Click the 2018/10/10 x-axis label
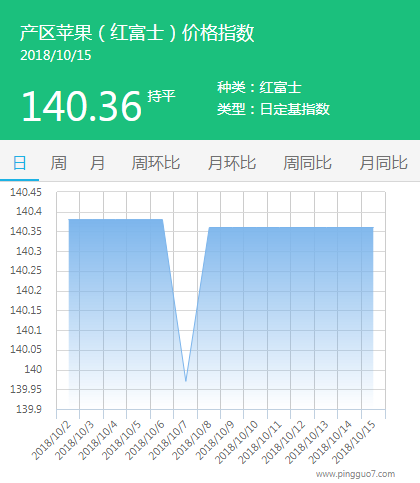 click(237, 442)
